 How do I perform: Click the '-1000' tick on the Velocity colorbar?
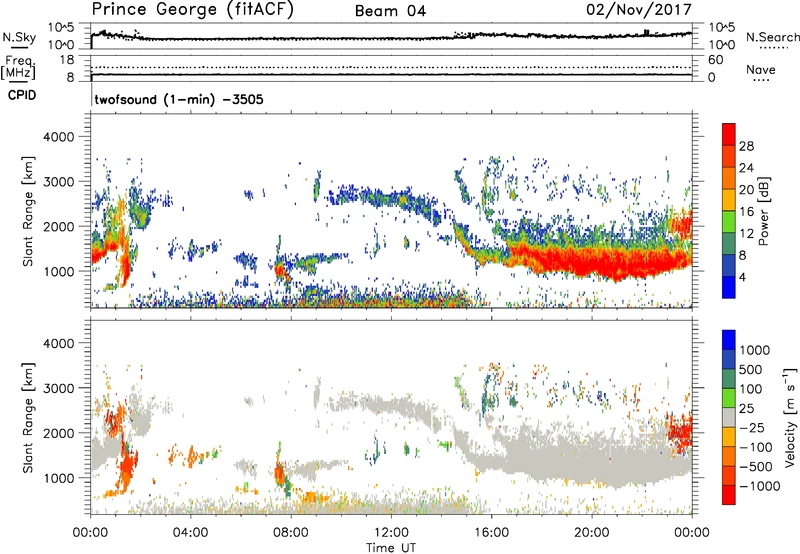(760, 486)
